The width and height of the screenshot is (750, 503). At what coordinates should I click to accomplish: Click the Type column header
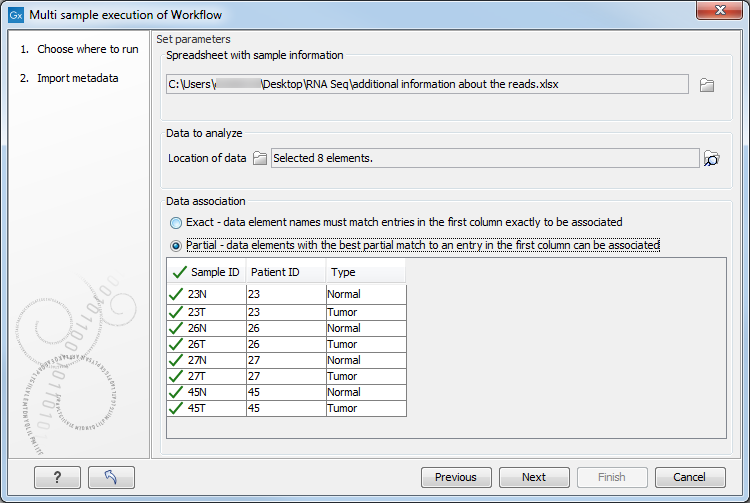click(365, 272)
